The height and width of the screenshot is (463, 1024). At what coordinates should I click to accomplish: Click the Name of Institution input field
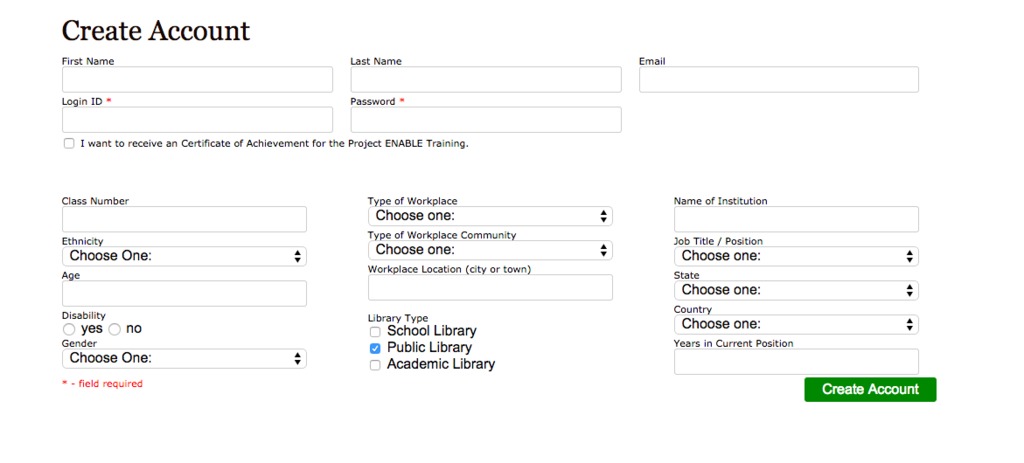[x=796, y=219]
